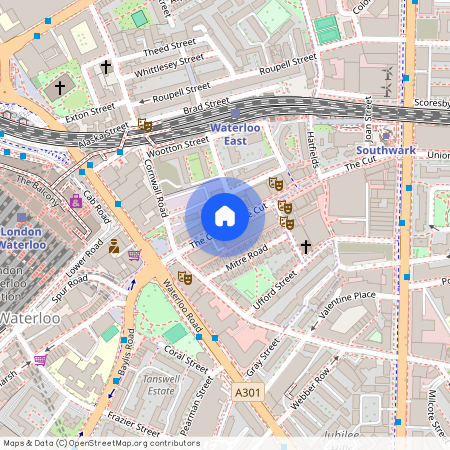The width and height of the screenshot is (450, 450).
Task: Select The Balcony label
Action: pos(37,191)
